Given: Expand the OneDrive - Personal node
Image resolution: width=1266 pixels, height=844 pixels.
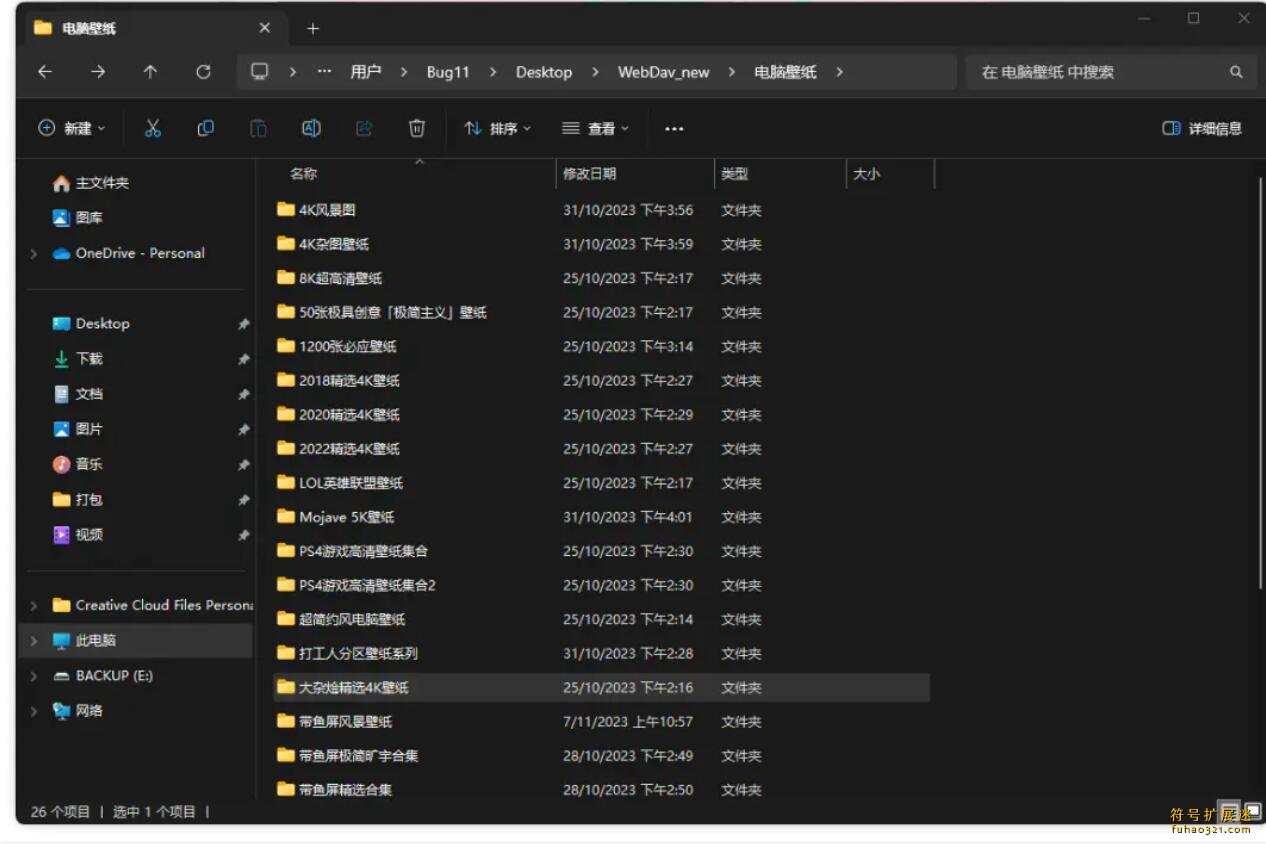Looking at the screenshot, I should (x=34, y=254).
